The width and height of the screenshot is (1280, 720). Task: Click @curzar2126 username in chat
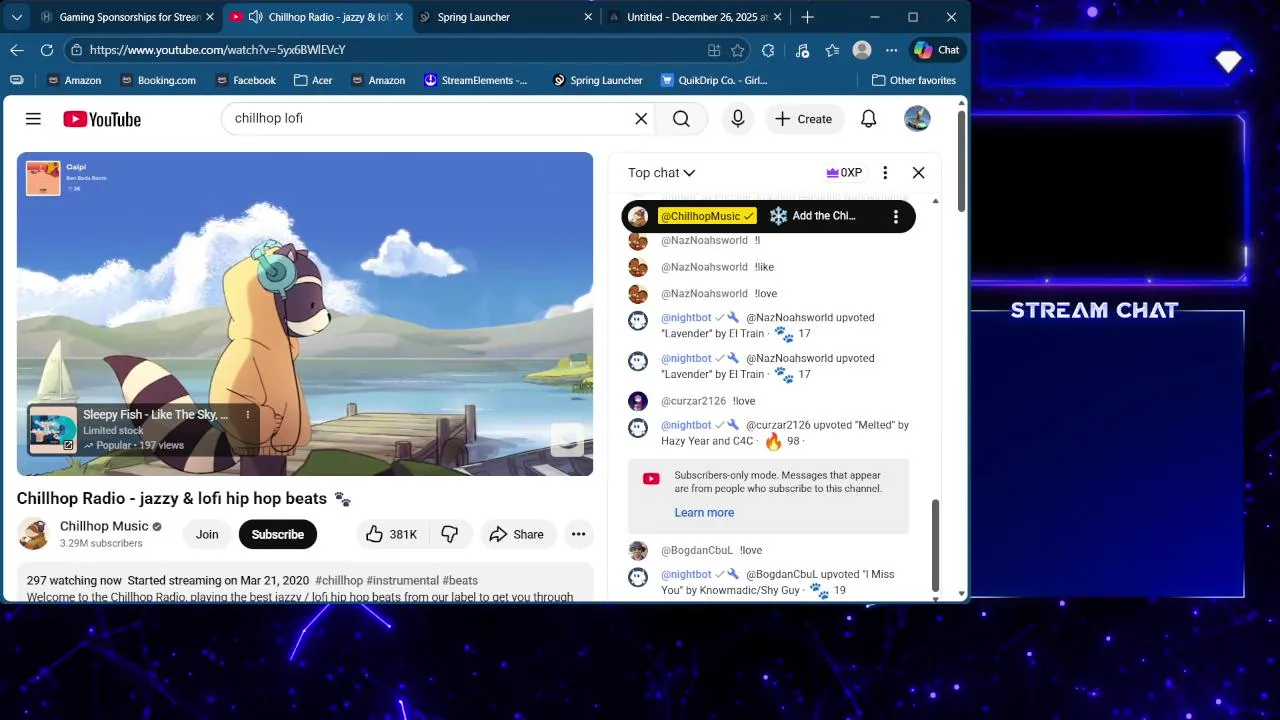694,401
